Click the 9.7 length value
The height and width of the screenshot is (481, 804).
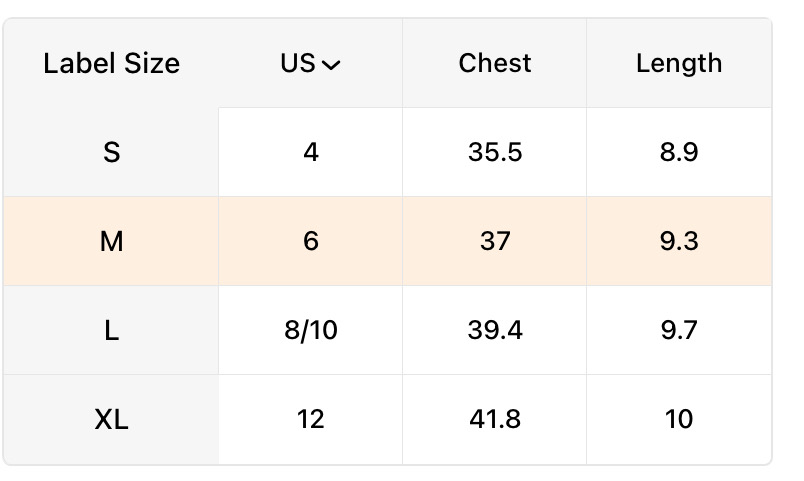[679, 330]
